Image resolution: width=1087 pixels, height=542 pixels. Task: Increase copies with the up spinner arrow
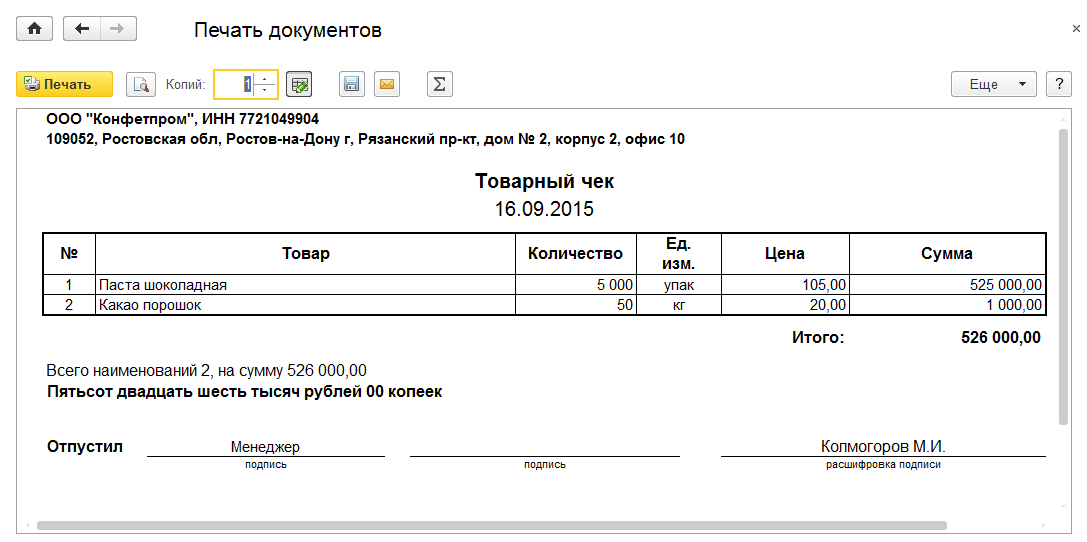(265, 79)
